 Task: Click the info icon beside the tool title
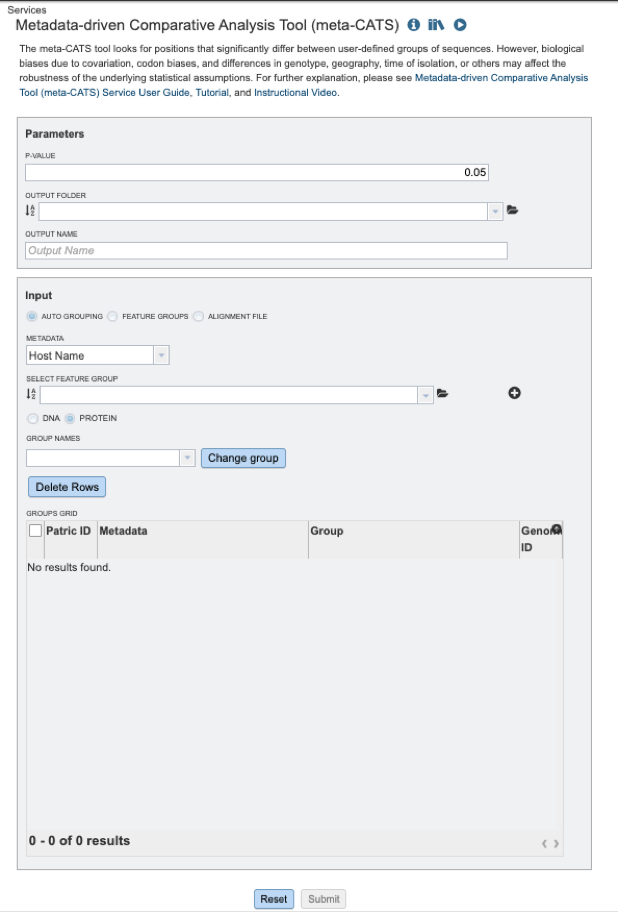414,25
